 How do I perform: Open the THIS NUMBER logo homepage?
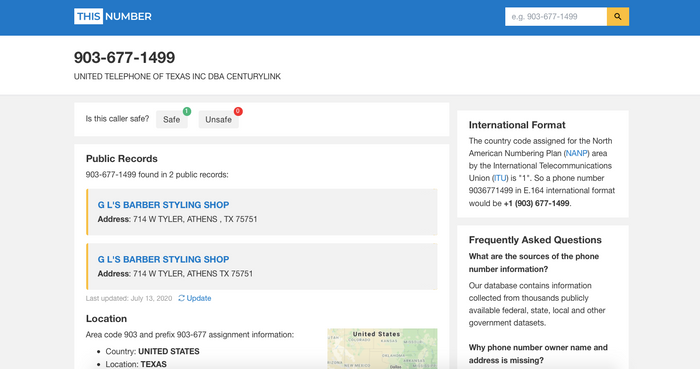tap(112, 17)
